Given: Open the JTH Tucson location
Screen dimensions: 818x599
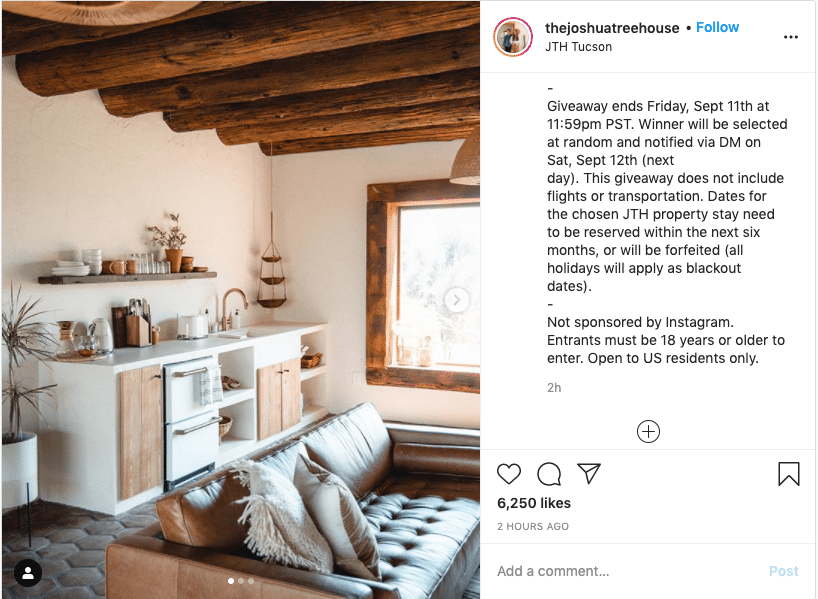Looking at the screenshot, I should tap(579, 47).
